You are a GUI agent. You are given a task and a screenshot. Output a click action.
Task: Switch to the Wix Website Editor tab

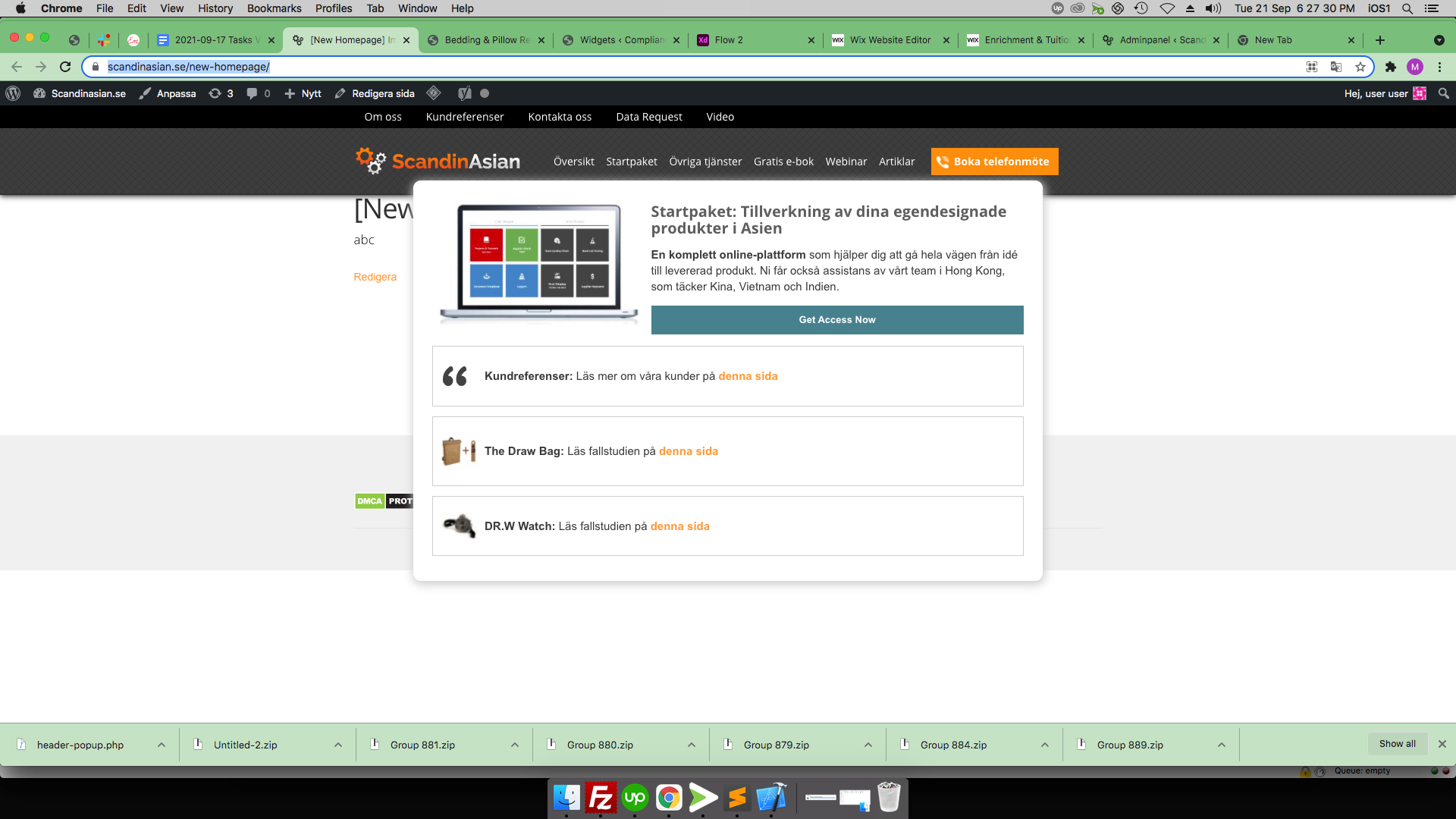(890, 40)
